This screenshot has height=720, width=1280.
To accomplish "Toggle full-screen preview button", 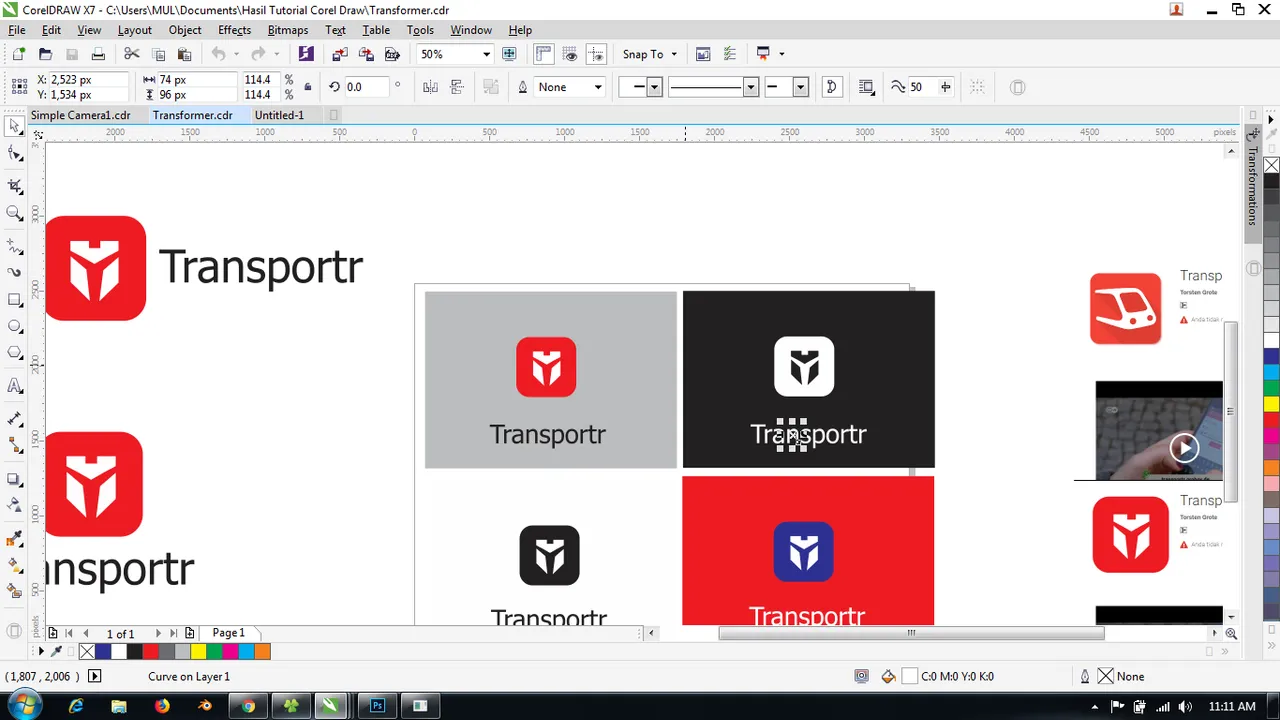I will click(x=509, y=54).
